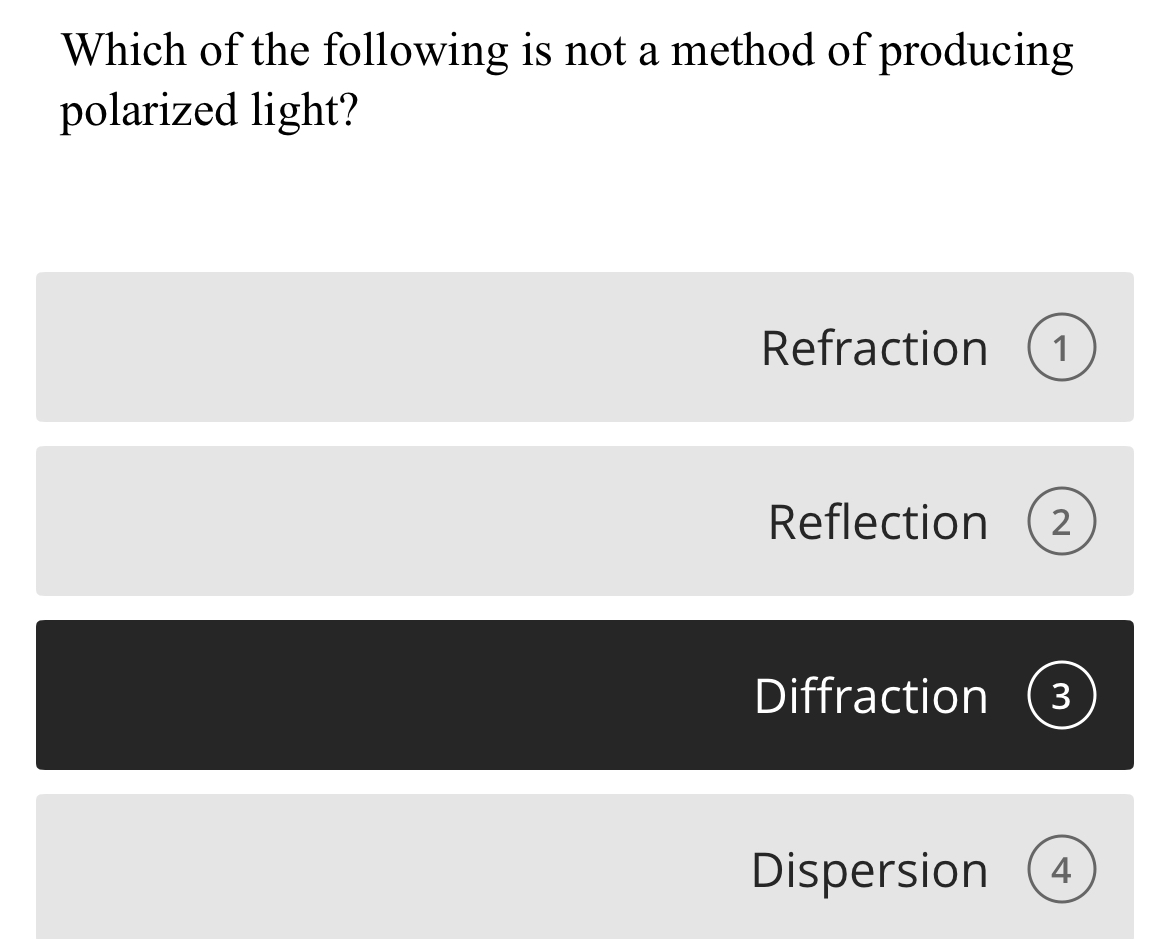Image resolution: width=1170 pixels, height=939 pixels.
Task: Tap the Dispersion answer label text
Action: pos(869,868)
